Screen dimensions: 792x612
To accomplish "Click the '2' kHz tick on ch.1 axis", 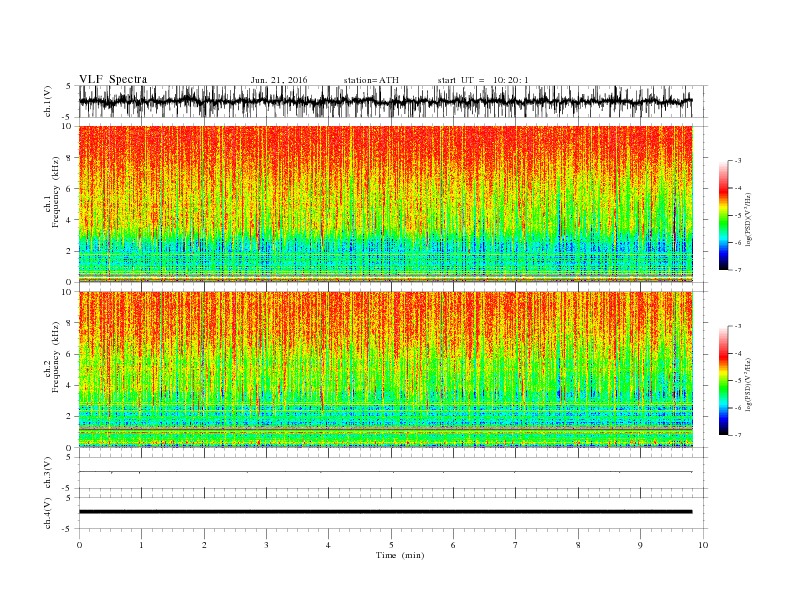I will [70, 251].
